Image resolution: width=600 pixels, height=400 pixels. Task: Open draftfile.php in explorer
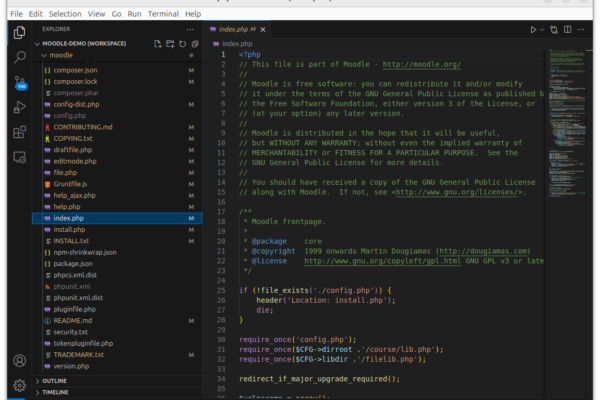(117, 150)
